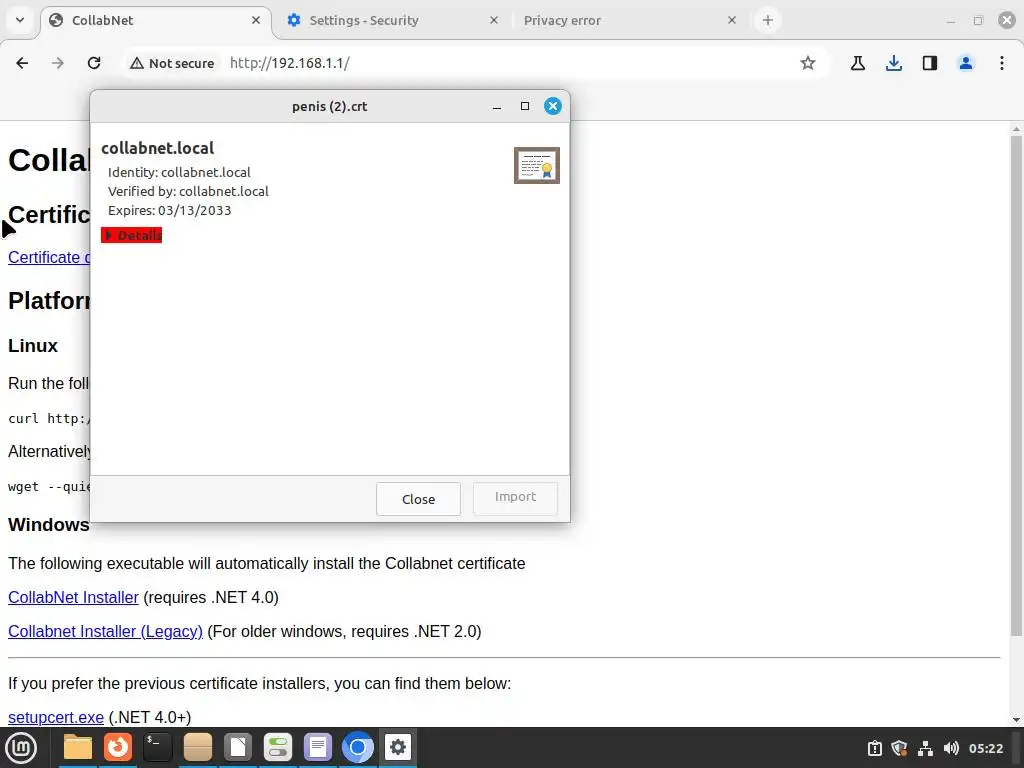Screen dimensions: 1024x768
Task: Minimize the penis (2).crt dialog
Action: (497, 106)
